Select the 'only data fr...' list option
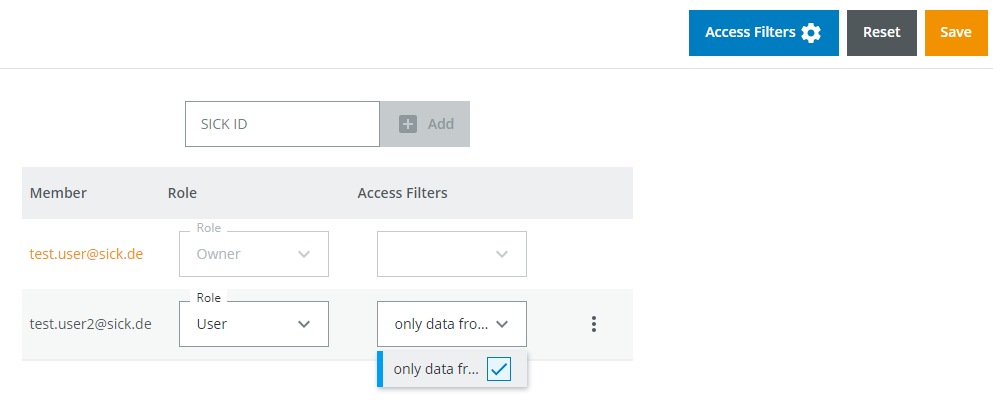Image resolution: width=993 pixels, height=416 pixels. pyautogui.click(x=436, y=369)
